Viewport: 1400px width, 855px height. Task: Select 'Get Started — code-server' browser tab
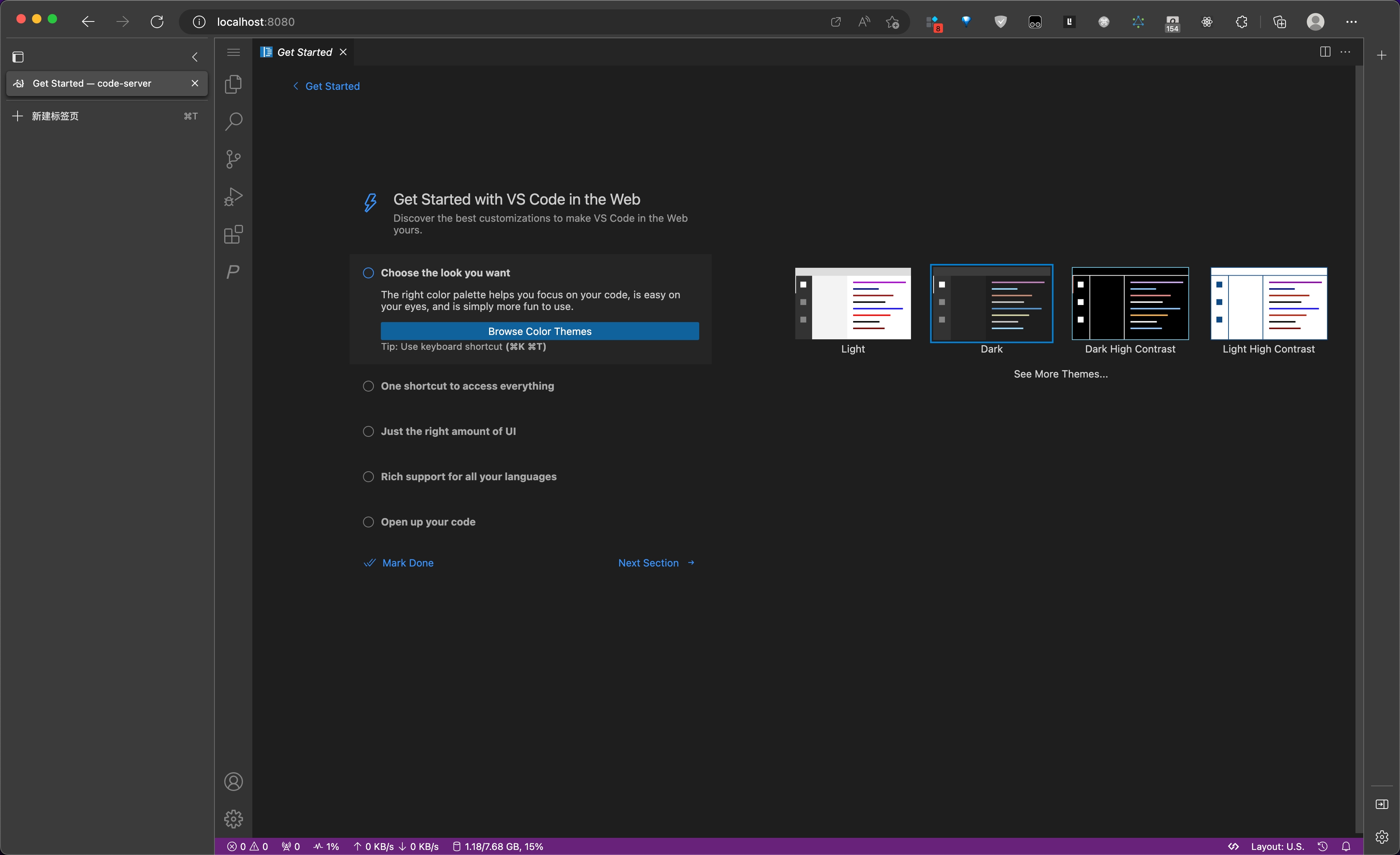[92, 84]
